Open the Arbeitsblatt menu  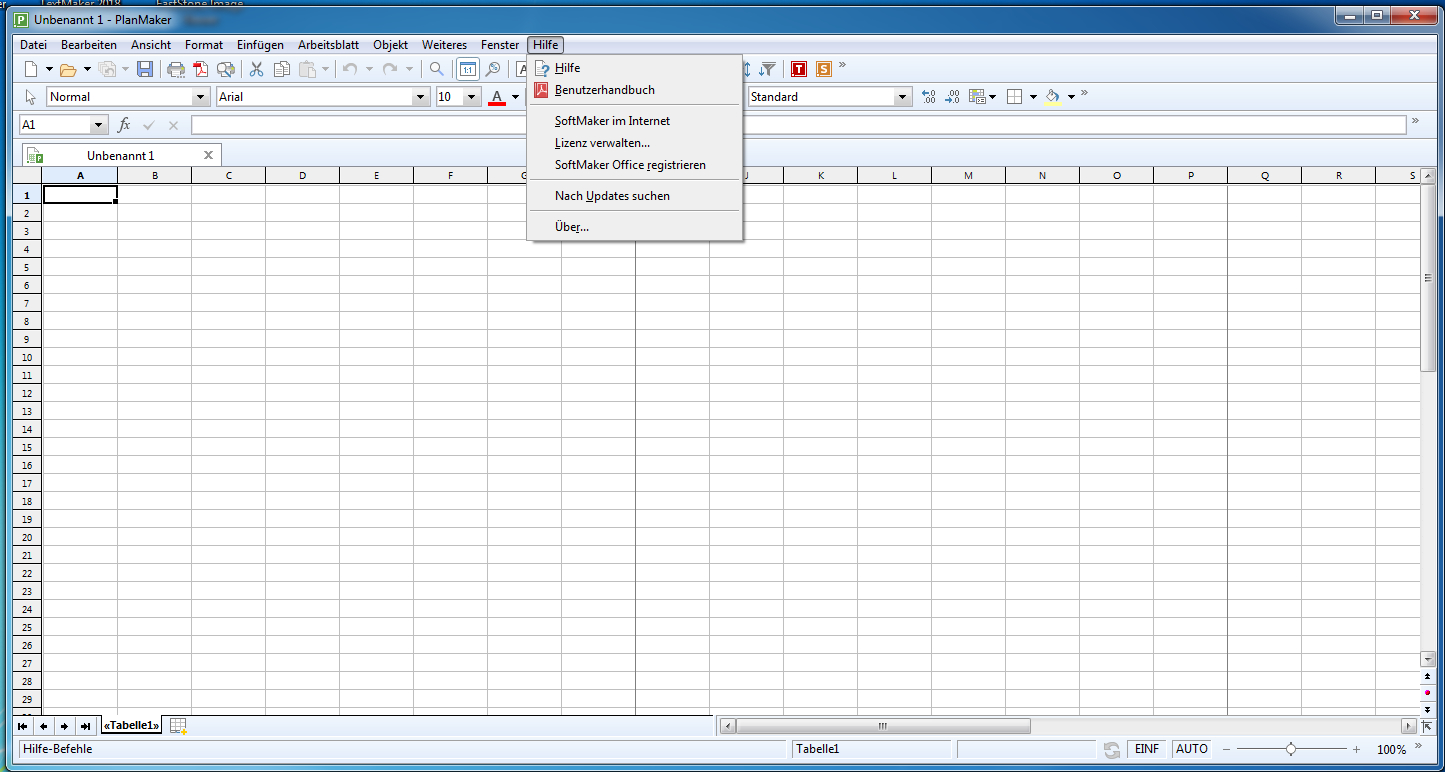coord(328,45)
